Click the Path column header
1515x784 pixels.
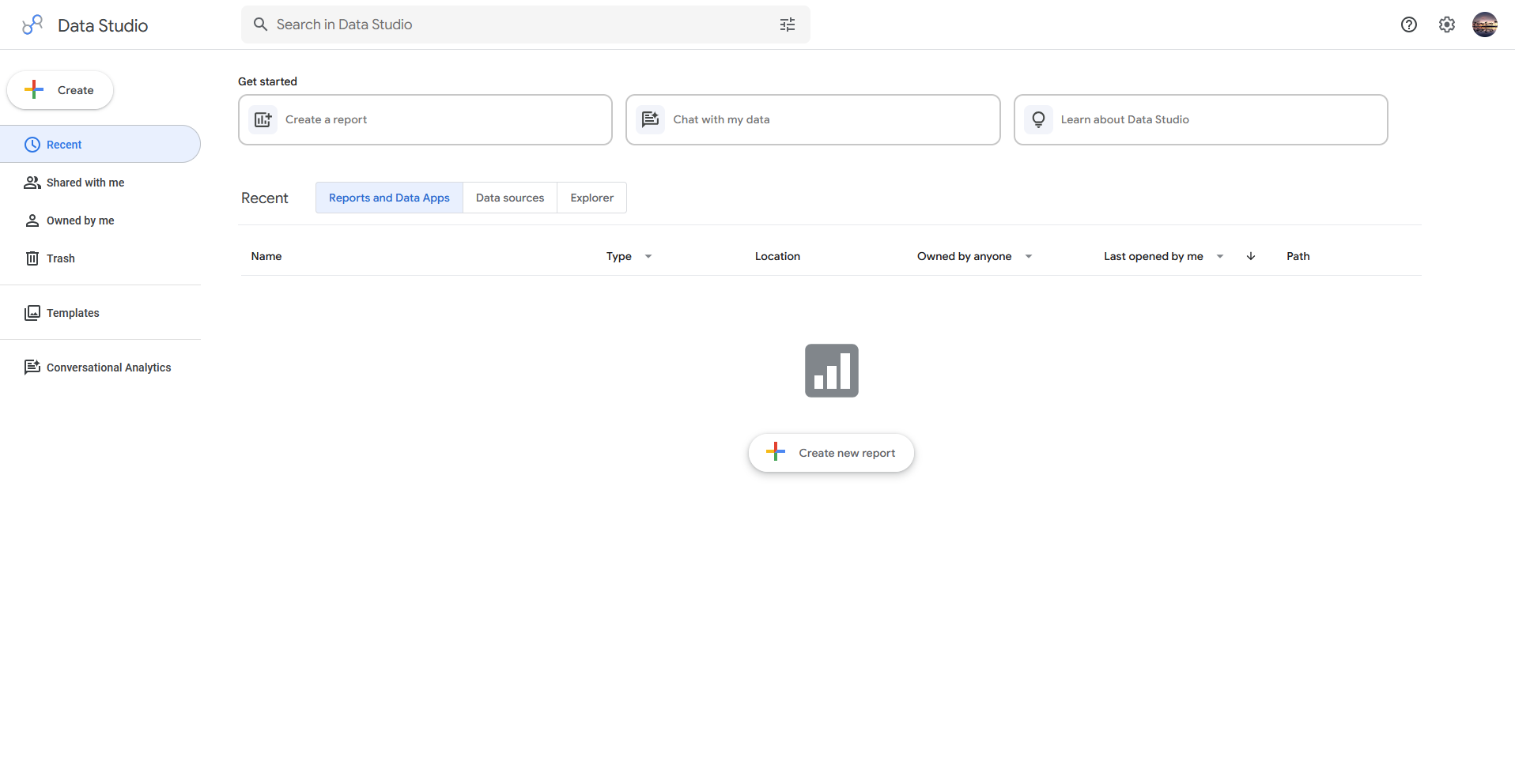pos(1298,256)
